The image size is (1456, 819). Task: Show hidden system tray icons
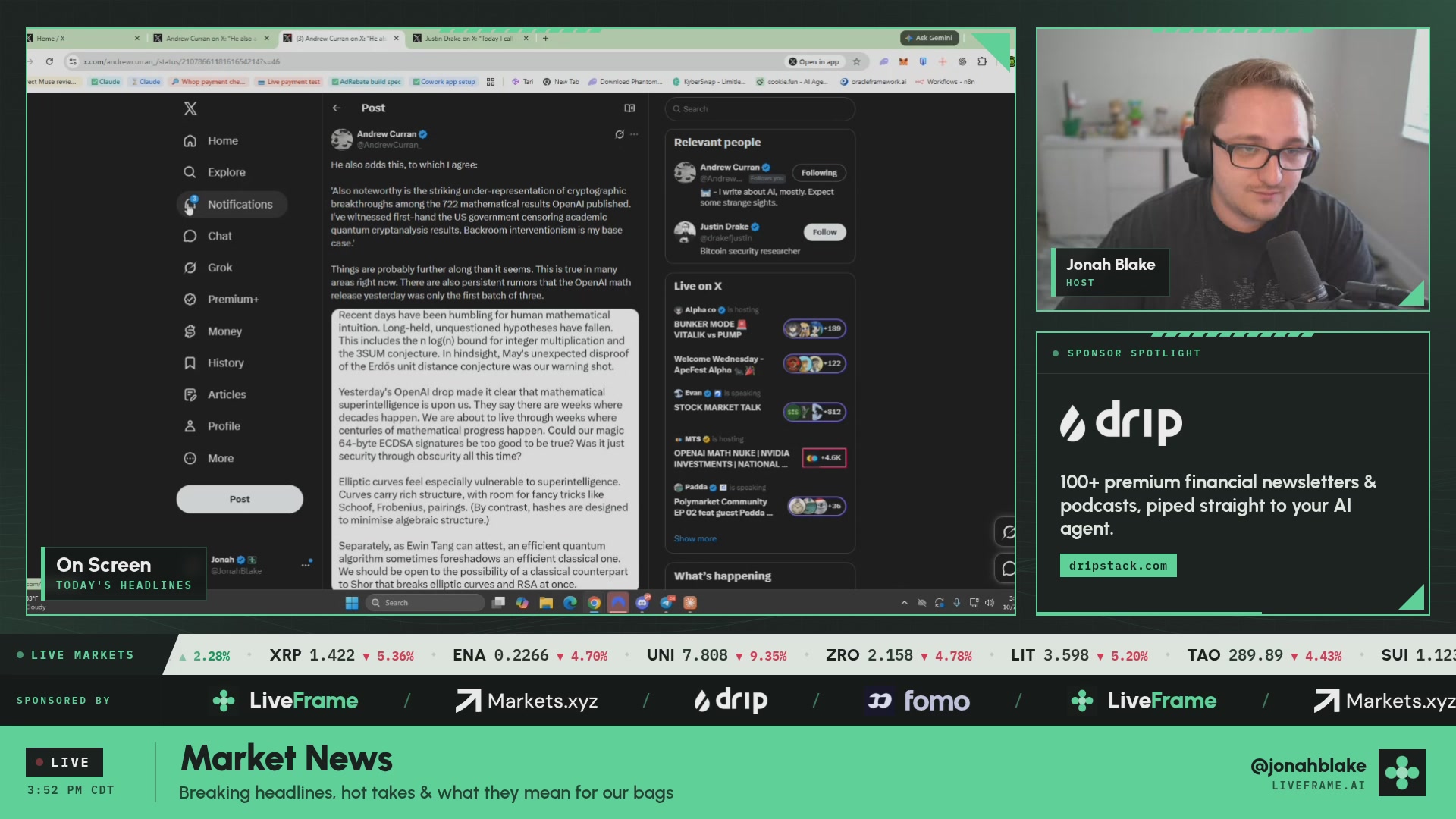(x=904, y=603)
